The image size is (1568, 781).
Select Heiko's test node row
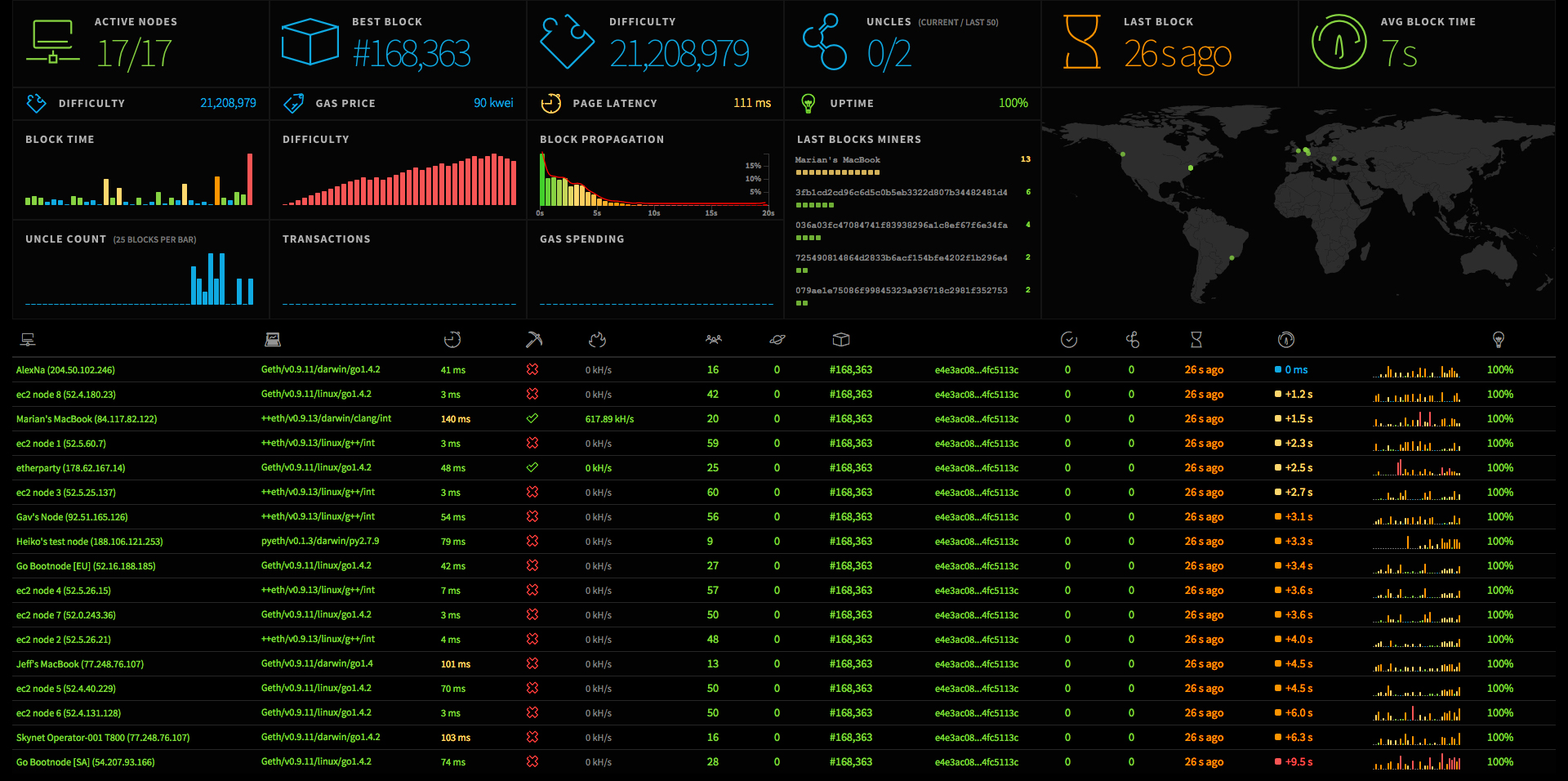pyautogui.click(x=784, y=542)
